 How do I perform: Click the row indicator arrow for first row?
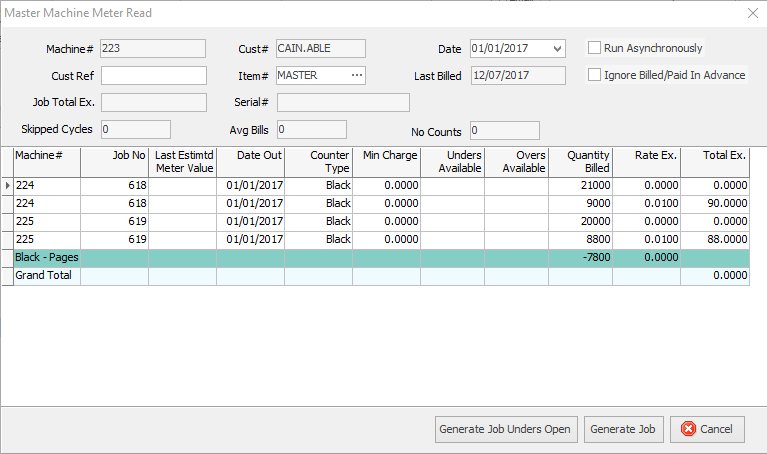[x=7, y=185]
